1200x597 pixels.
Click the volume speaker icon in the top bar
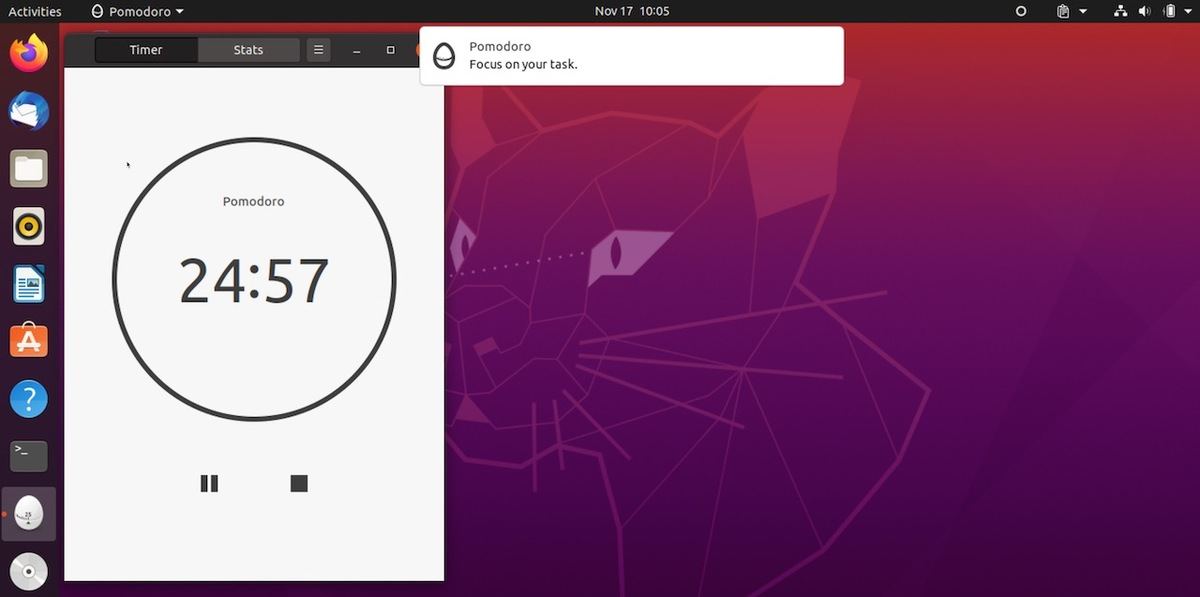(1144, 11)
